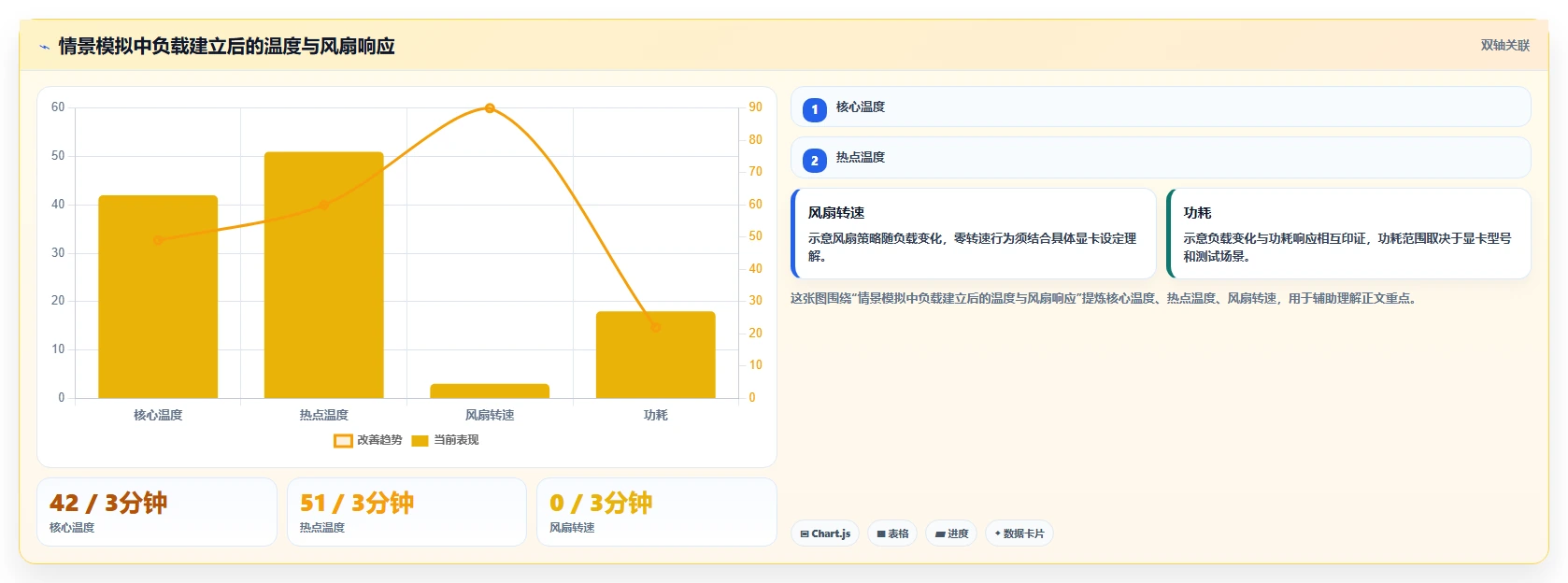Click the small 风扇转速 bar in chart
Screen dimensions: 1568x583
(x=490, y=391)
